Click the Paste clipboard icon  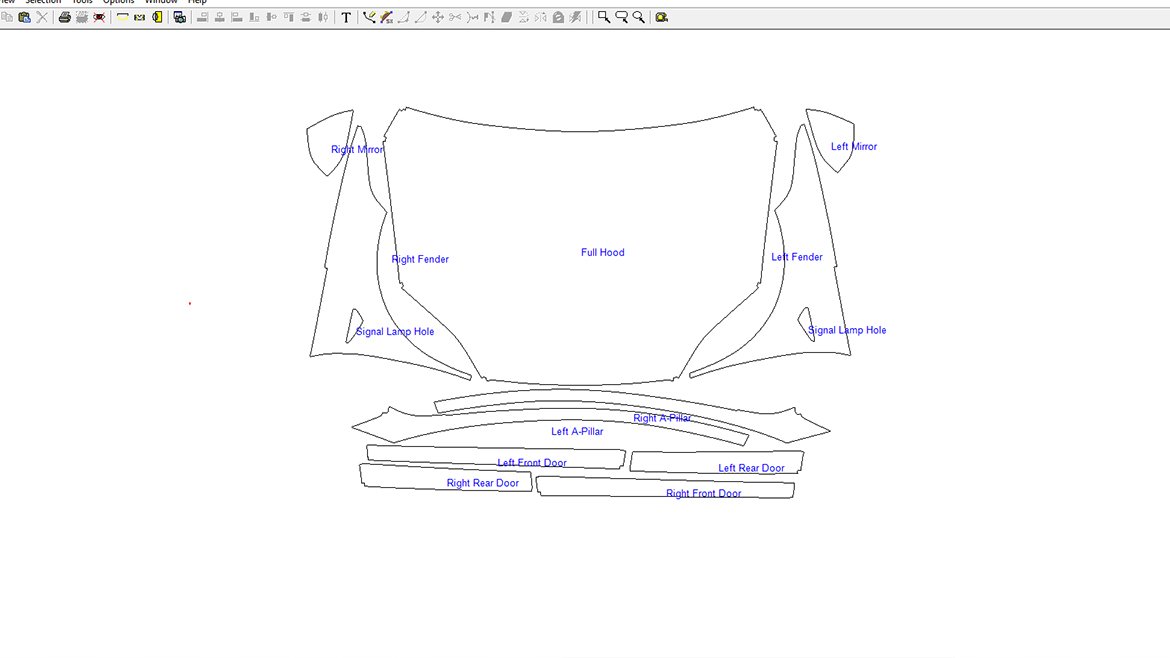point(25,17)
